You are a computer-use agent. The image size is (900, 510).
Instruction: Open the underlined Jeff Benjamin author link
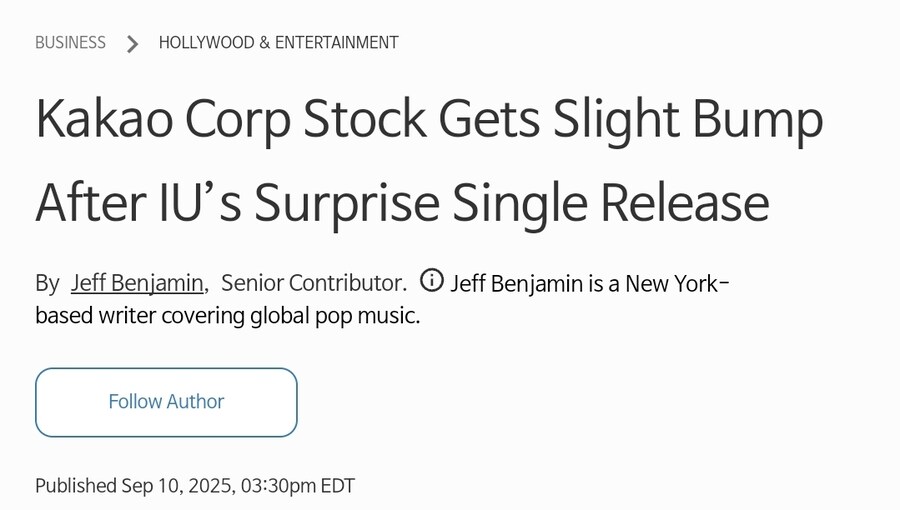(136, 283)
